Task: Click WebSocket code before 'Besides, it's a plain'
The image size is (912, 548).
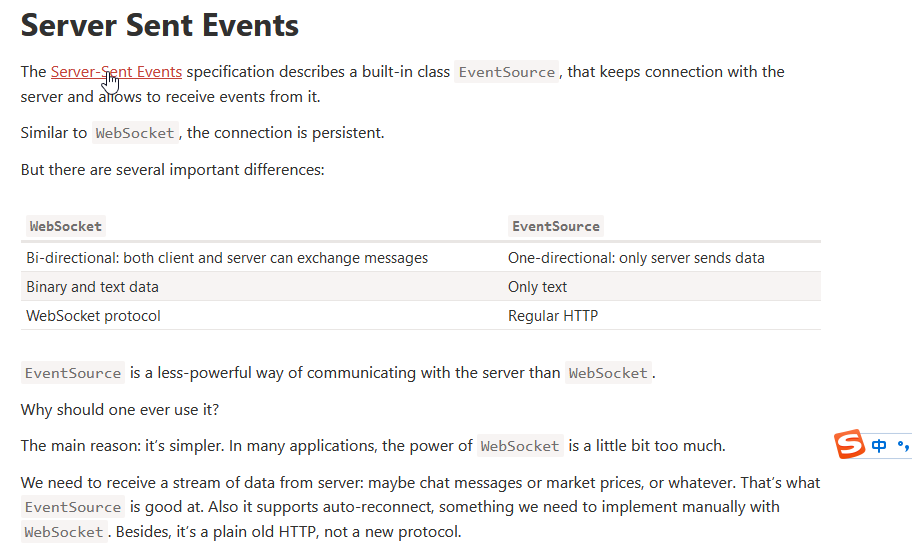Action: [x=64, y=532]
